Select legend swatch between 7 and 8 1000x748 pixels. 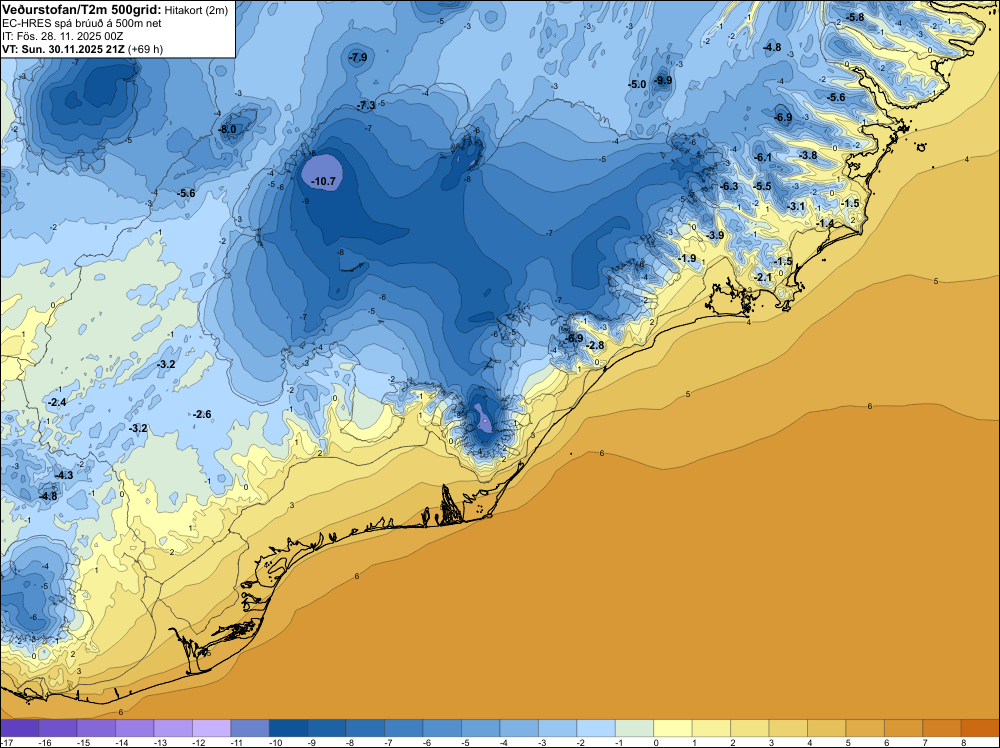point(942,728)
